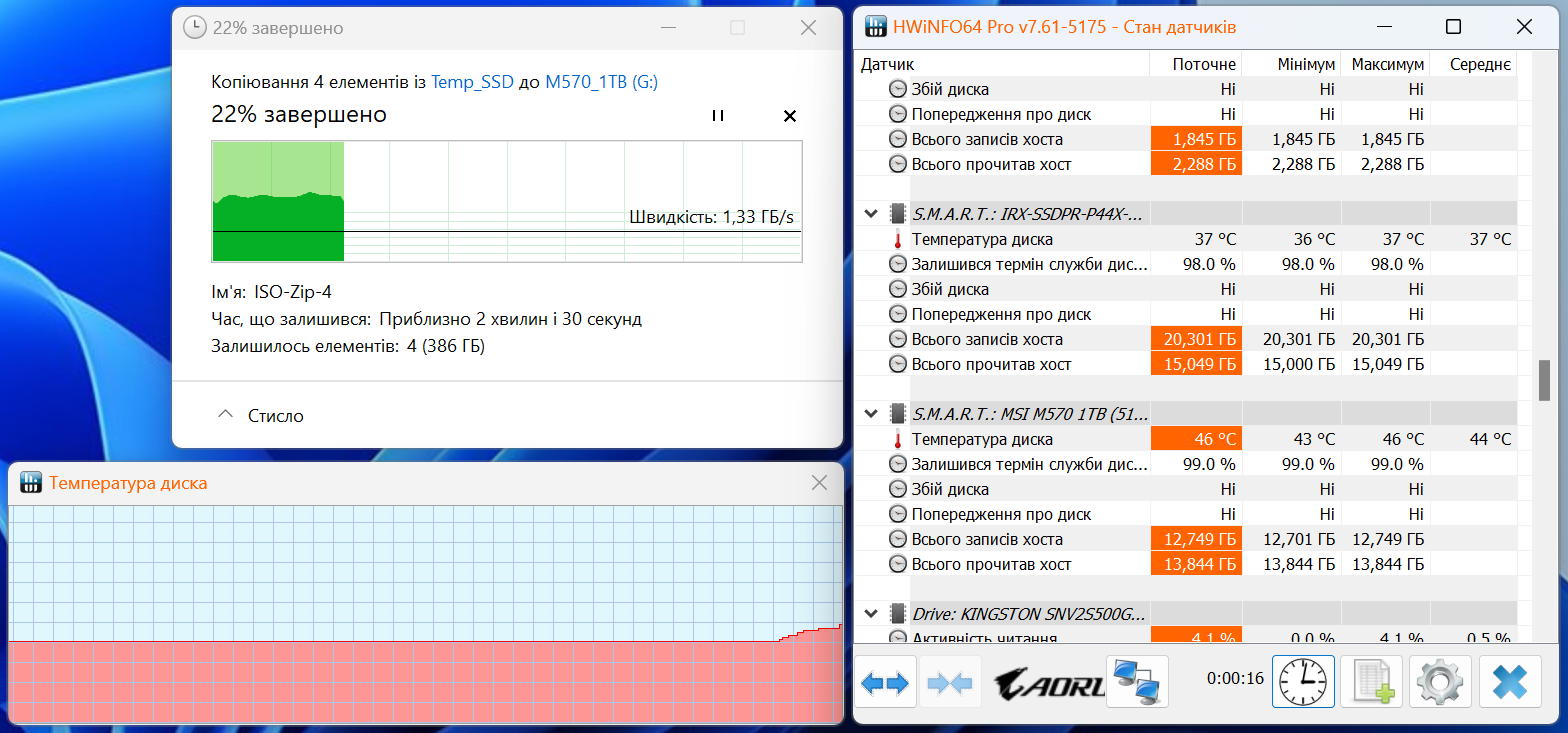Click sensor icon of 'Активність читання' row

(x=898, y=638)
